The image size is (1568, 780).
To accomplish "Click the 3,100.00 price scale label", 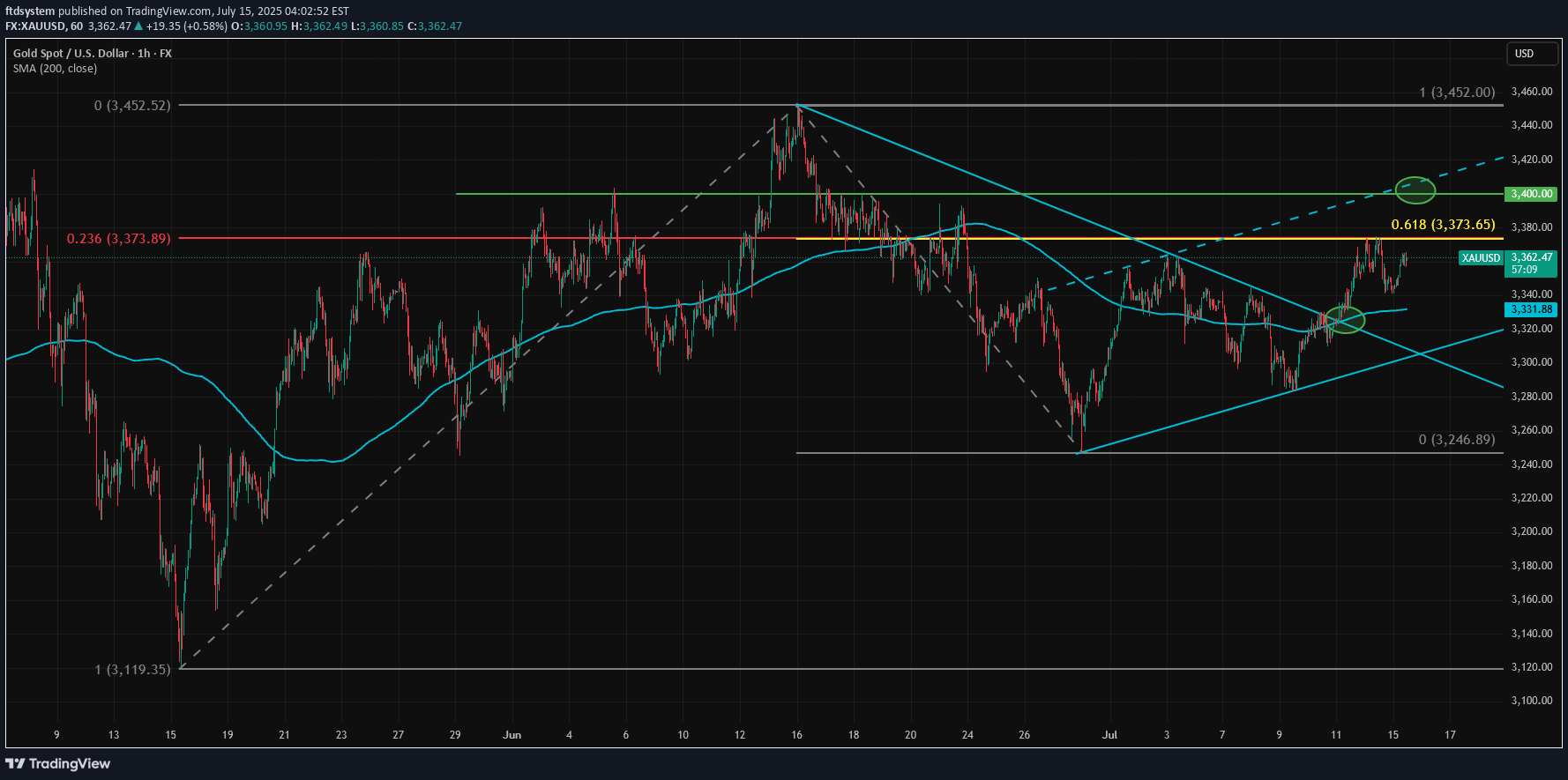I will pyautogui.click(x=1532, y=701).
